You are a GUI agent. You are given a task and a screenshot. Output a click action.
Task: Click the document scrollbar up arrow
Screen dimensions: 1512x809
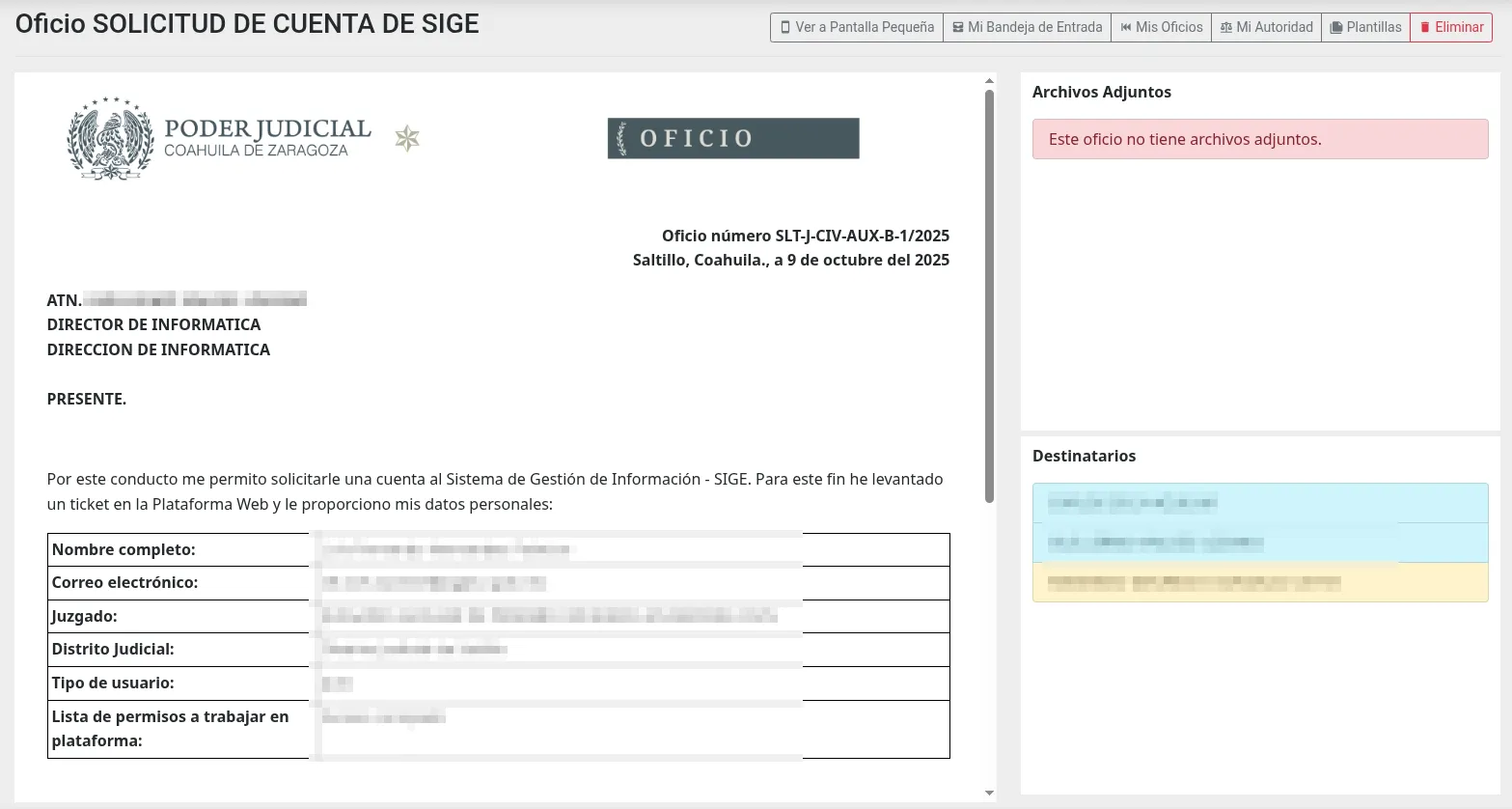point(989,81)
